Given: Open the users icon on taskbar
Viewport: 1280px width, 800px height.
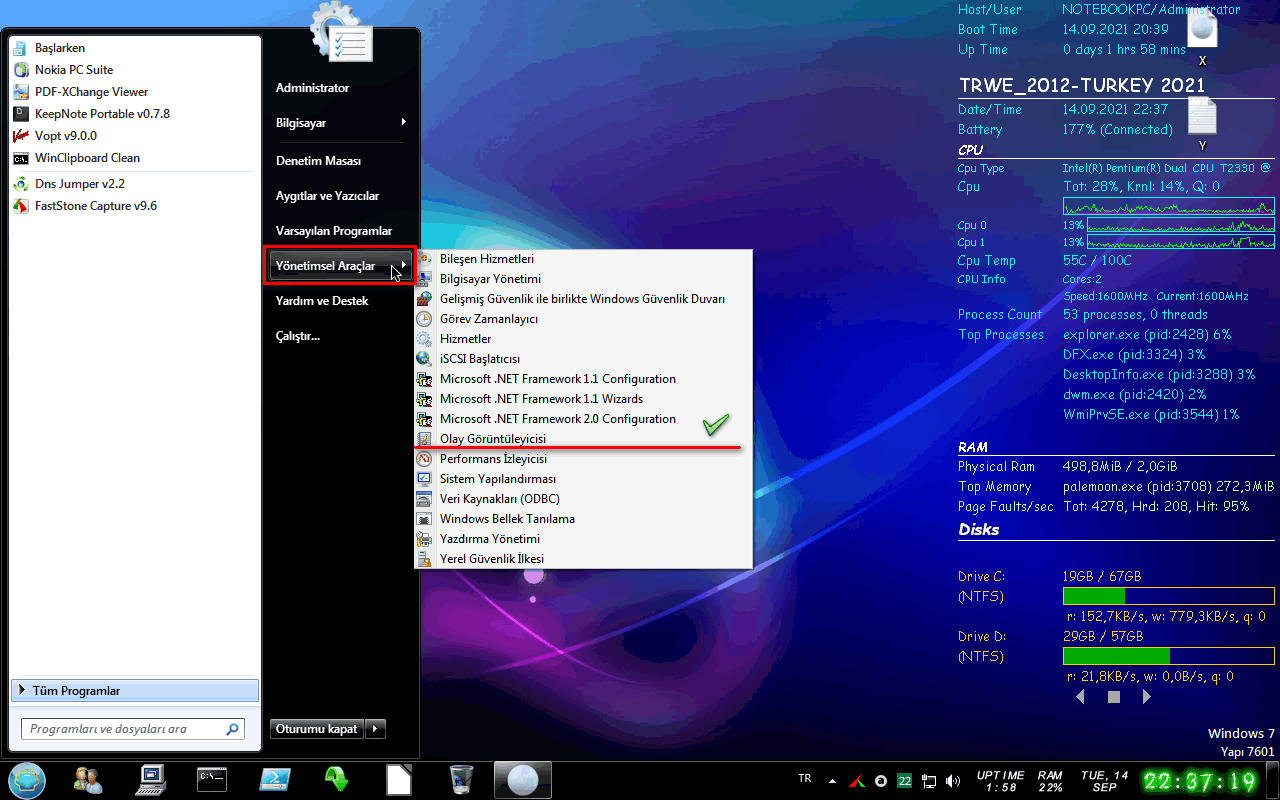Looking at the screenshot, I should 88,779.
